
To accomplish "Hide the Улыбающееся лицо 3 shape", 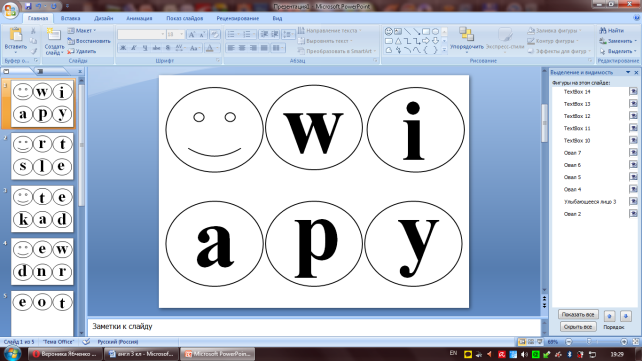I will 633,201.
